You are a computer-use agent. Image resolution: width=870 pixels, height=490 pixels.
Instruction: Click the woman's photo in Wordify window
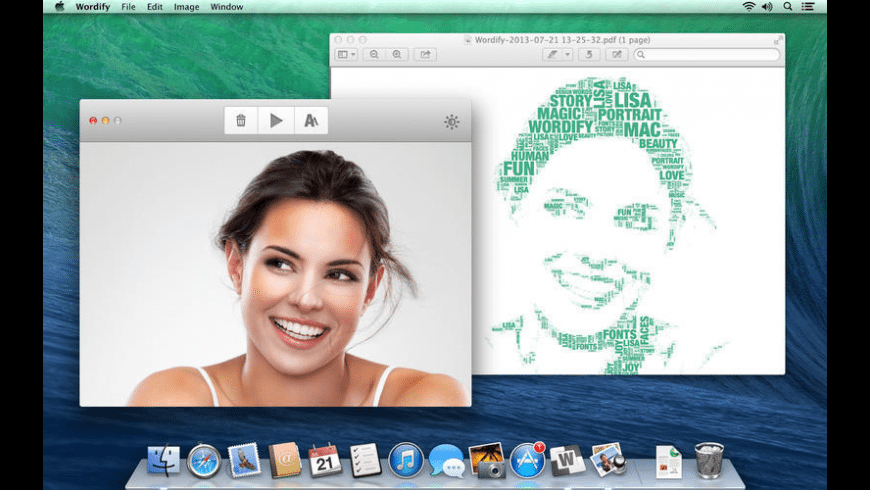click(x=275, y=274)
